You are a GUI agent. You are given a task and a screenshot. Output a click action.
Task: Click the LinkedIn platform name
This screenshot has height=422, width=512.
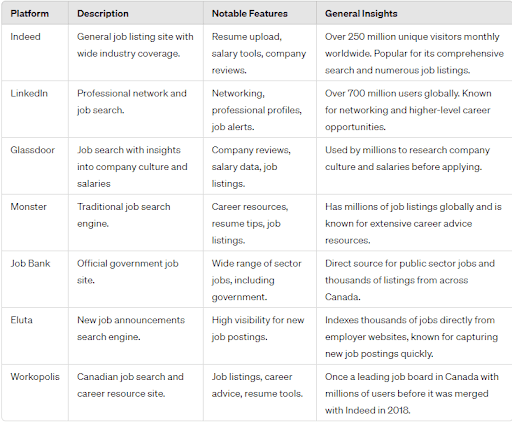click(x=29, y=93)
